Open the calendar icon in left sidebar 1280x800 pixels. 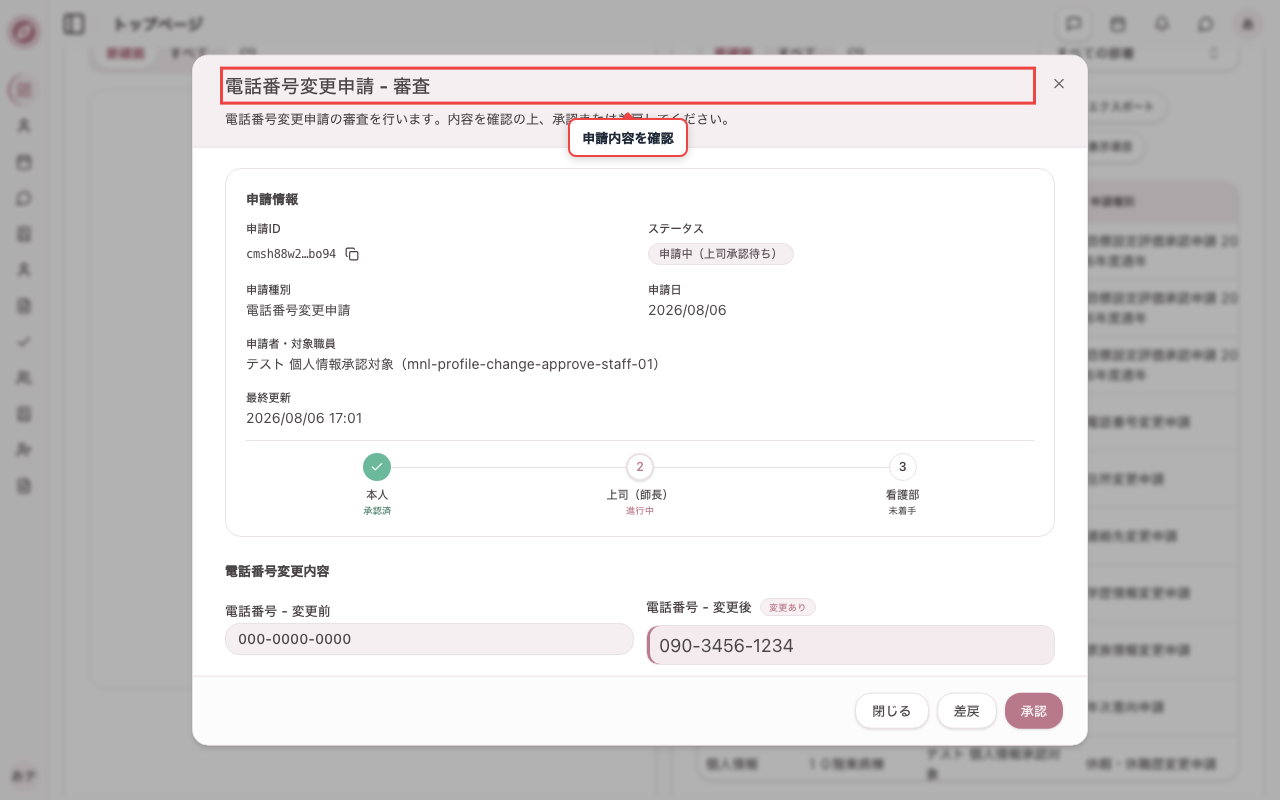[x=24, y=162]
